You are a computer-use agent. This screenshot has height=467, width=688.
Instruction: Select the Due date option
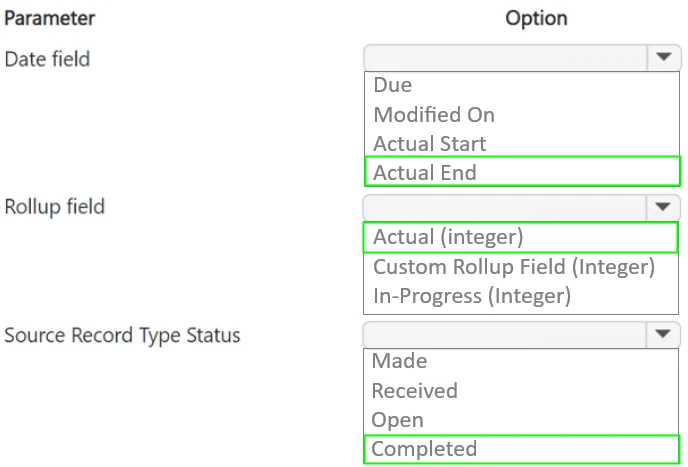pyautogui.click(x=393, y=86)
